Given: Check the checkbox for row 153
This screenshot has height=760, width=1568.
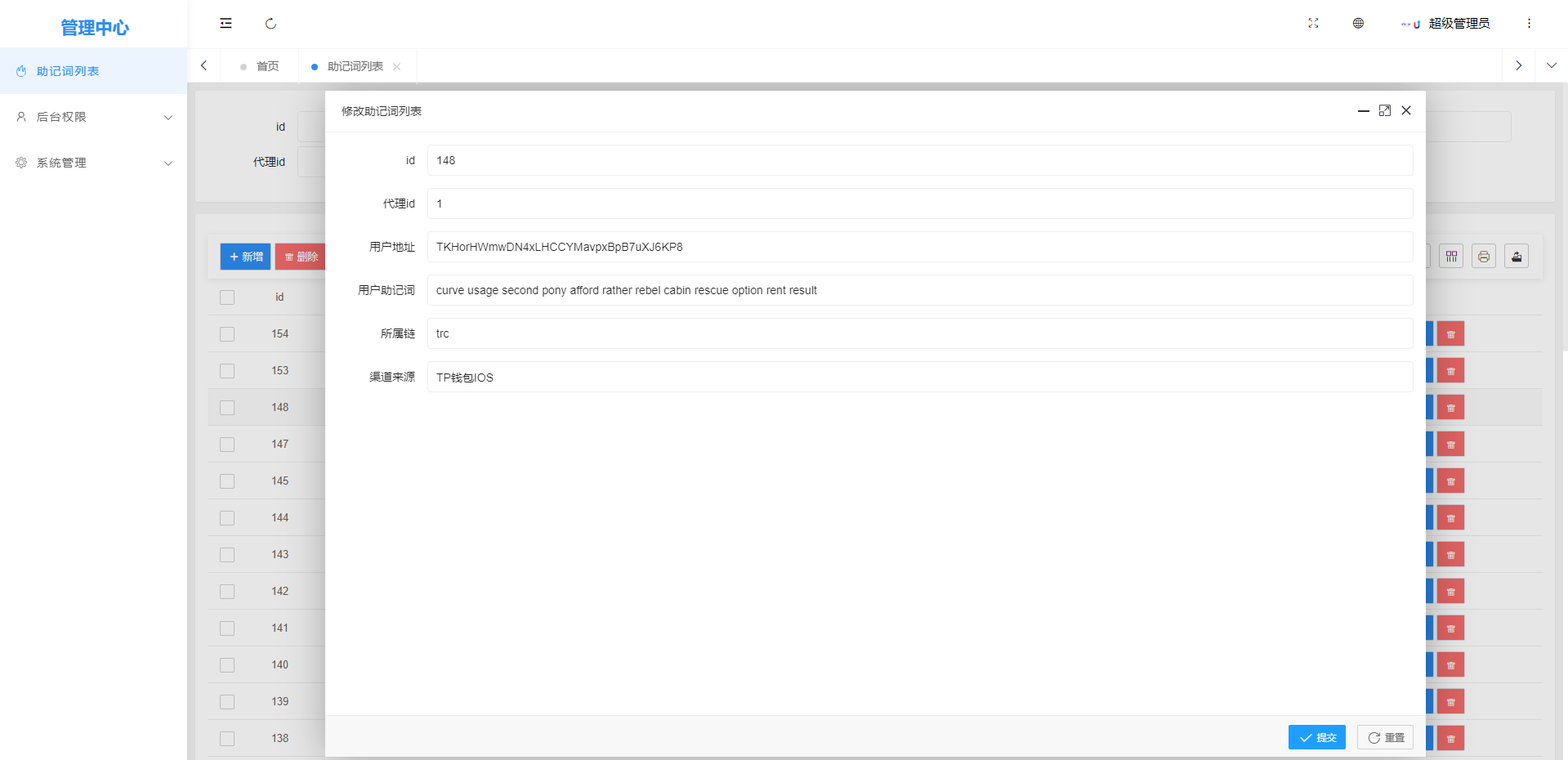Looking at the screenshot, I should tap(227, 371).
